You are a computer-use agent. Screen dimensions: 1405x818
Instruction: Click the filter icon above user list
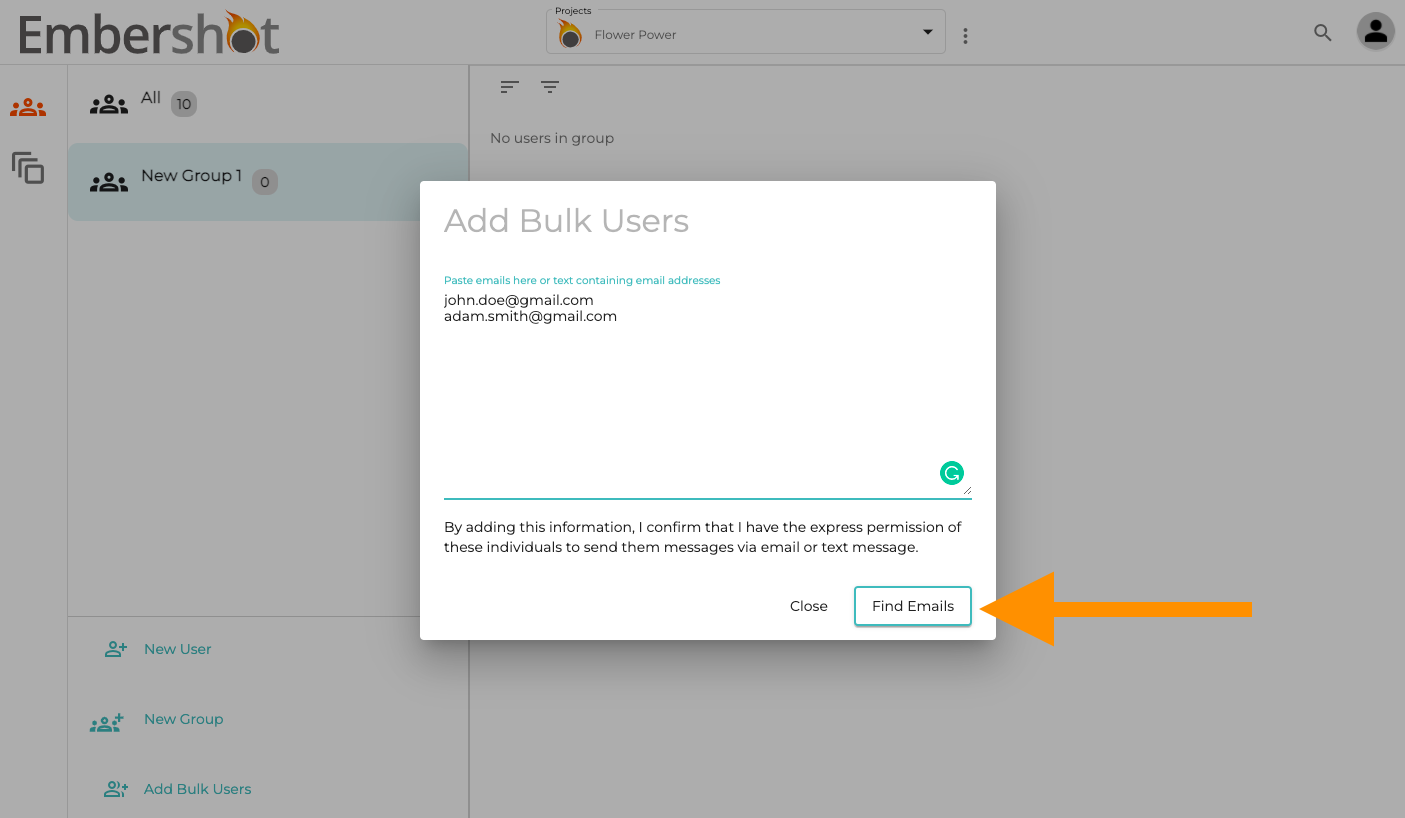coord(550,87)
